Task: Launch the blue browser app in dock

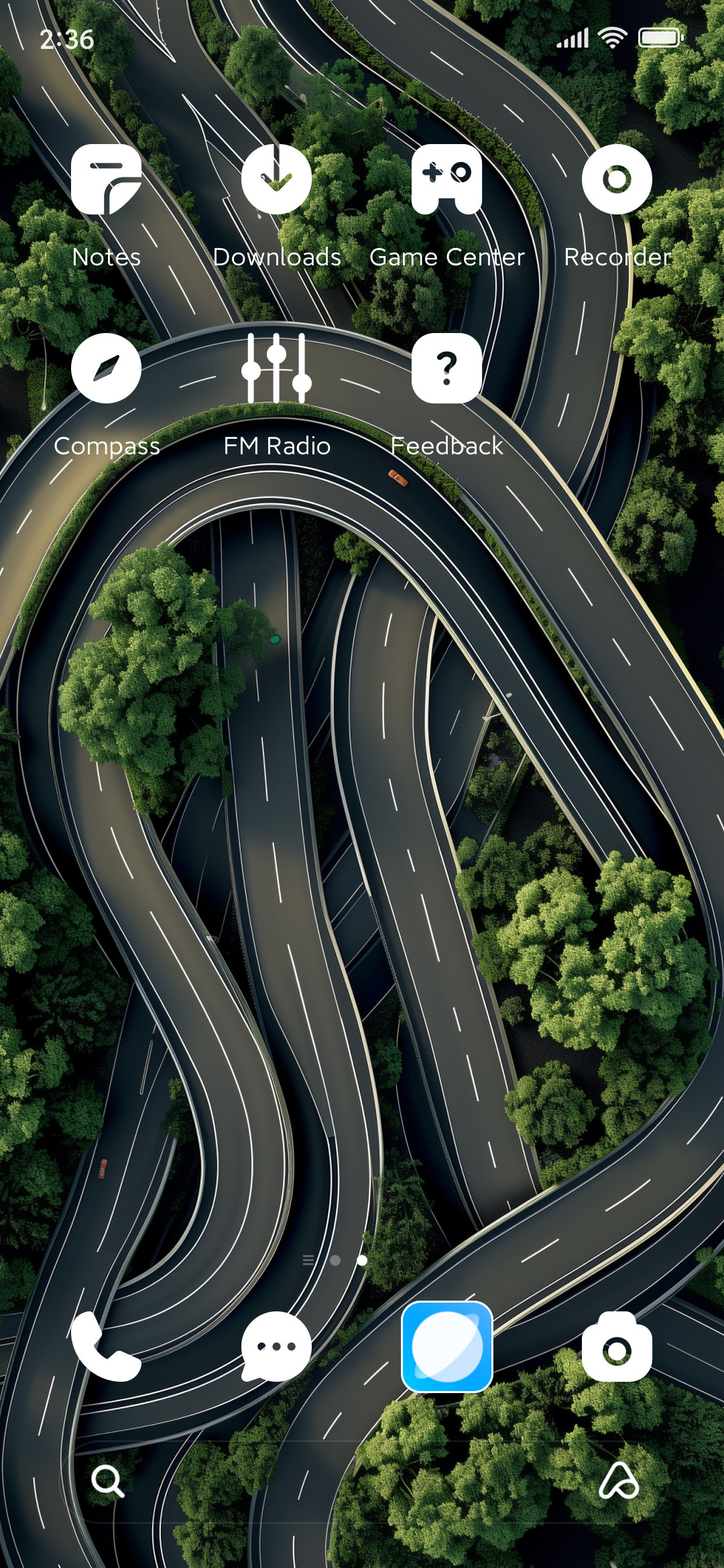Action: (x=446, y=1347)
